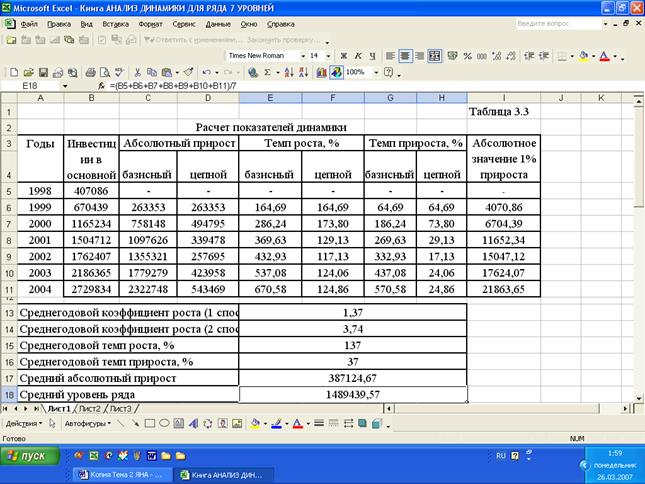Insert WordArt from the drawing toolbar
Image resolution: width=645 pixels, height=484 pixels.
[193, 424]
